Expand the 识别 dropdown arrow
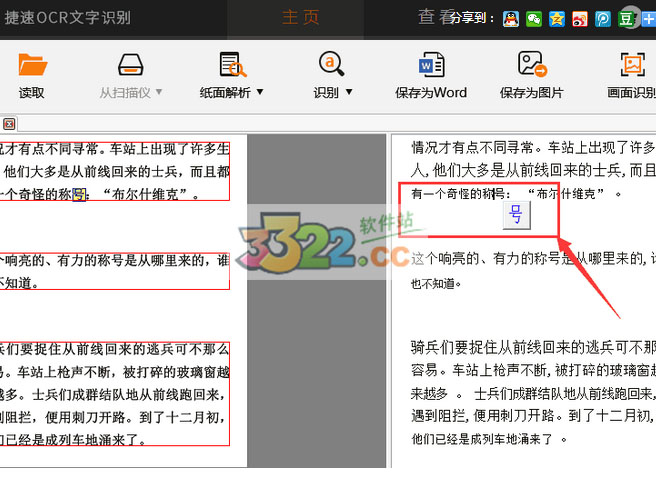656x482 pixels. tap(349, 92)
